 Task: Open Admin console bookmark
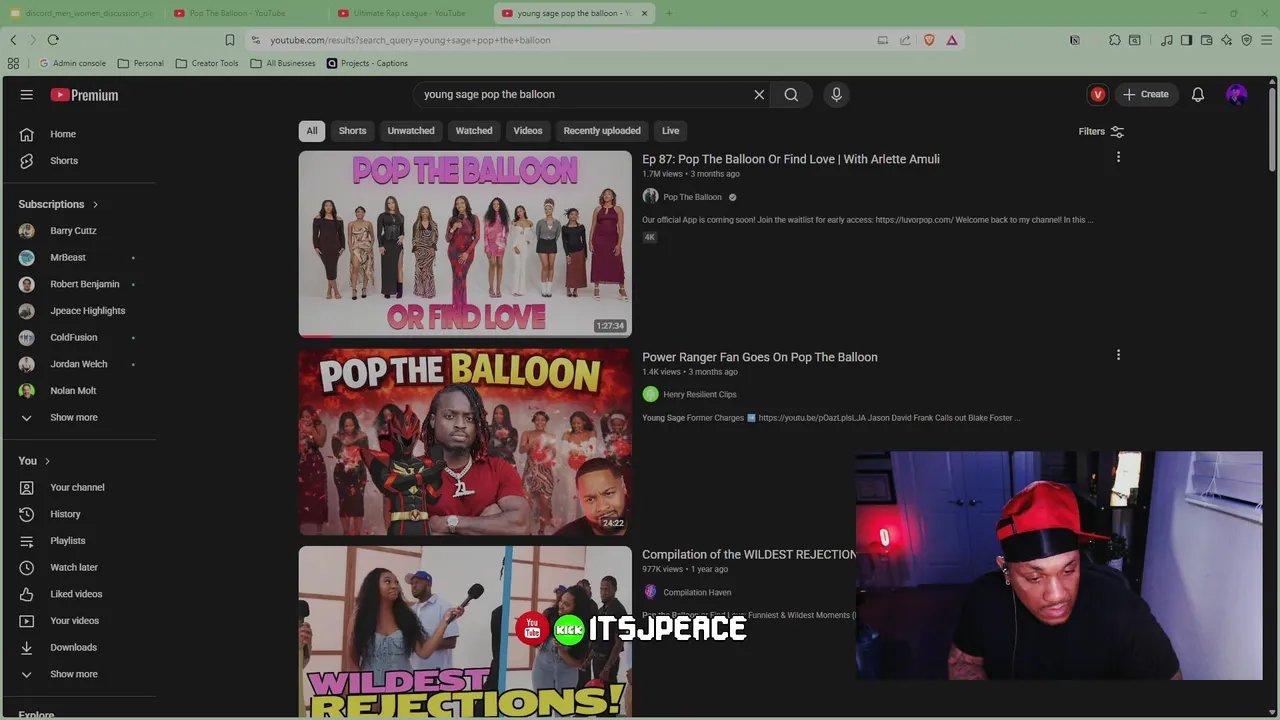73,63
